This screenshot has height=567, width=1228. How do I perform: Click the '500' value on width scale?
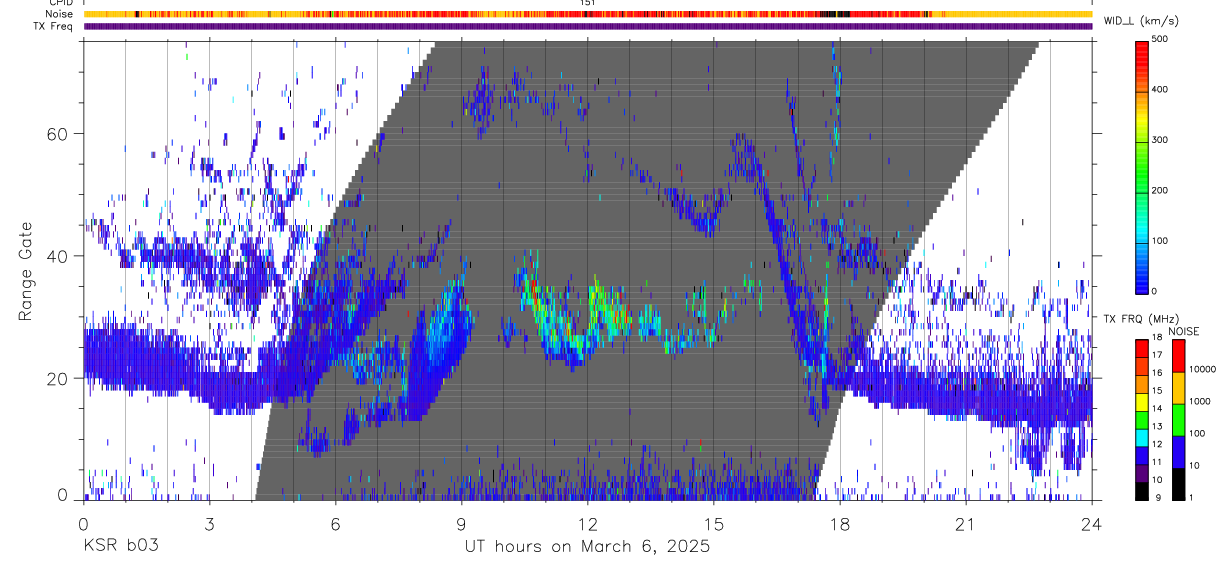tap(1160, 39)
